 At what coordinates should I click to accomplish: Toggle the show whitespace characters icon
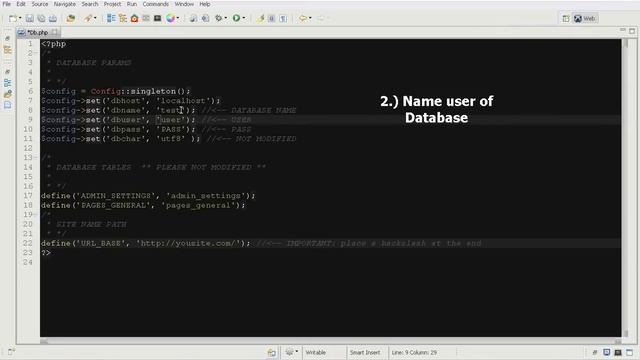[x=283, y=18]
